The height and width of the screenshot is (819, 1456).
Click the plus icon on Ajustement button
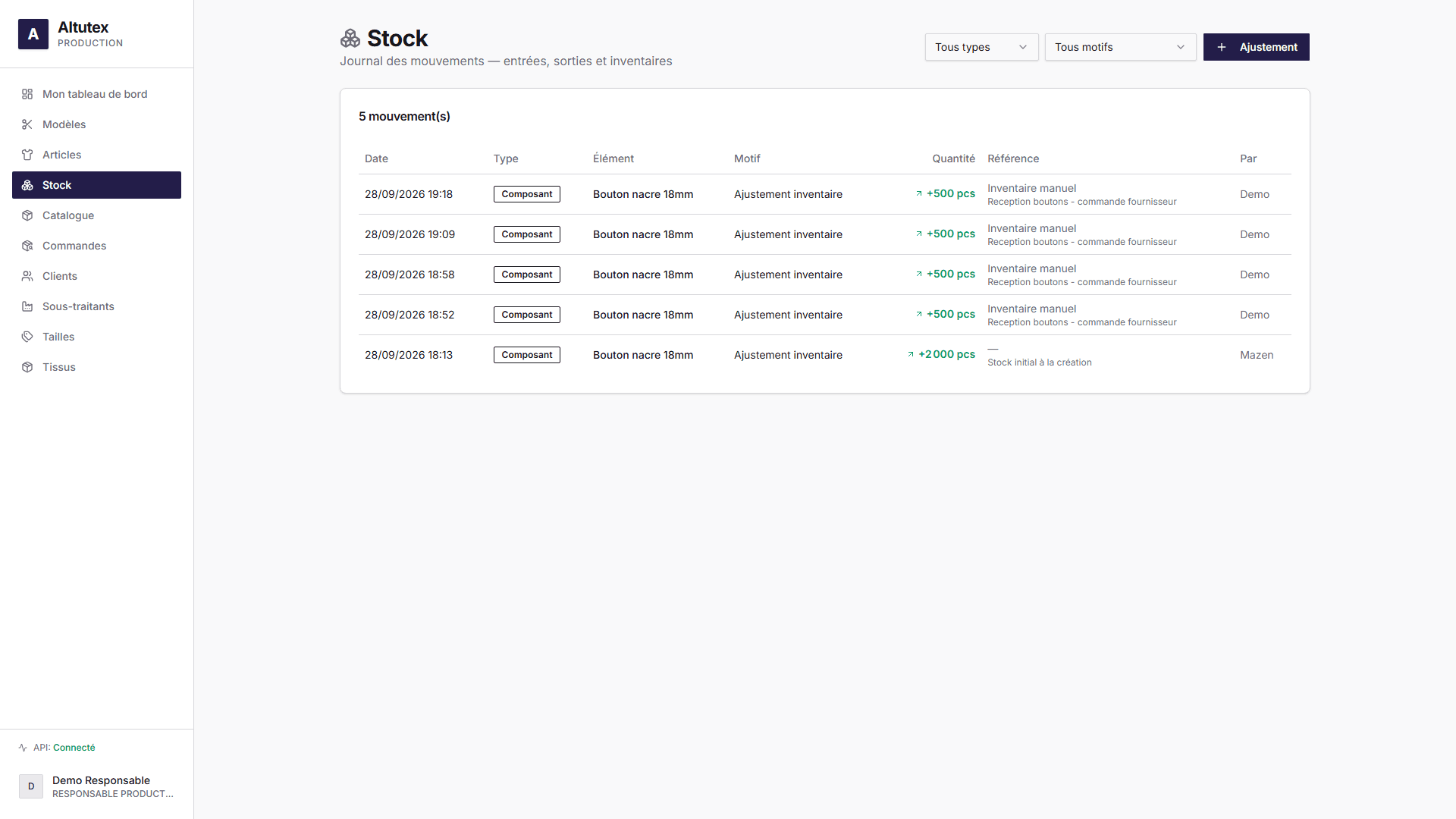point(1222,47)
